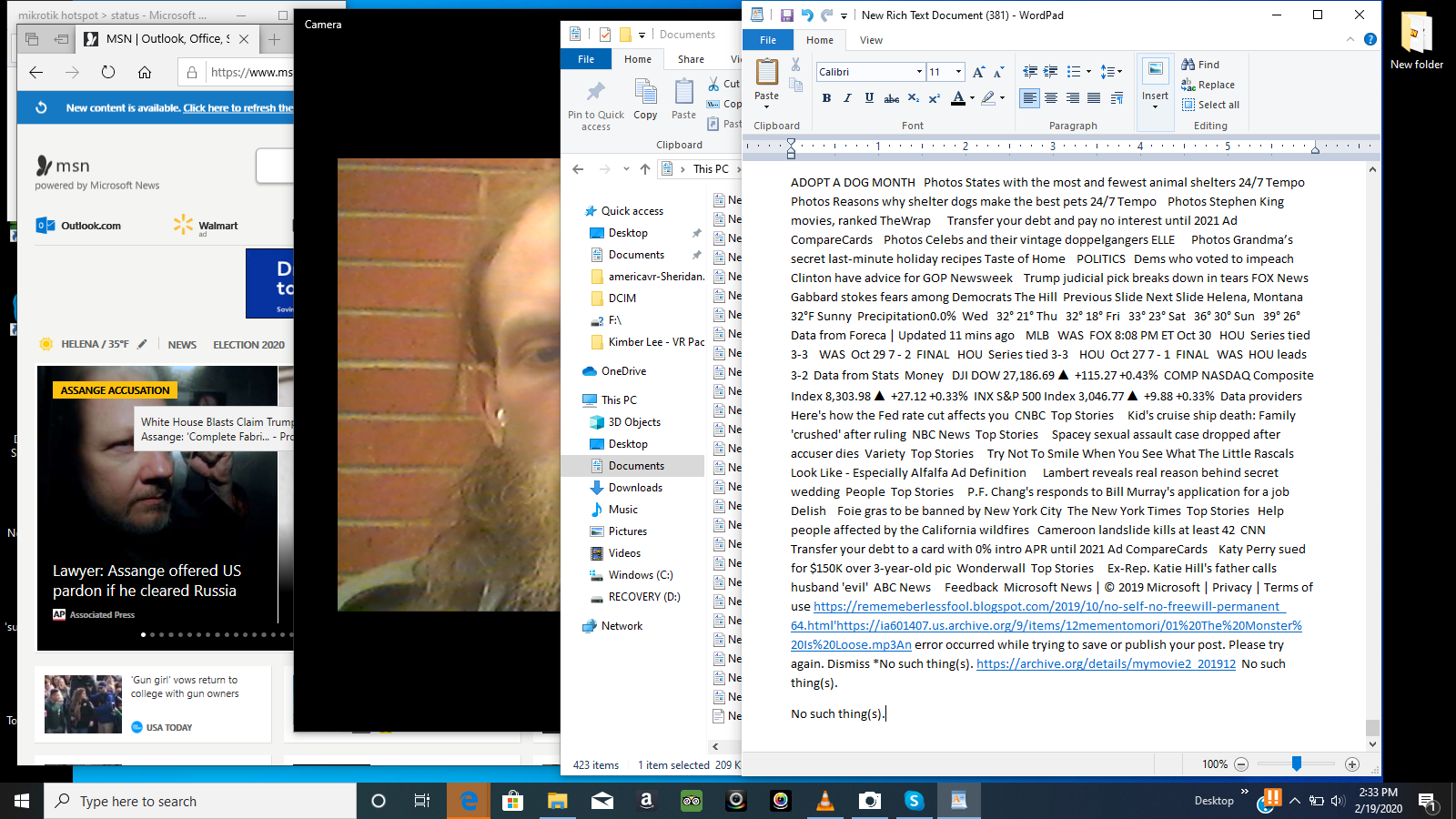
Task: Open the File Explorer Share tab
Action: click(x=691, y=59)
